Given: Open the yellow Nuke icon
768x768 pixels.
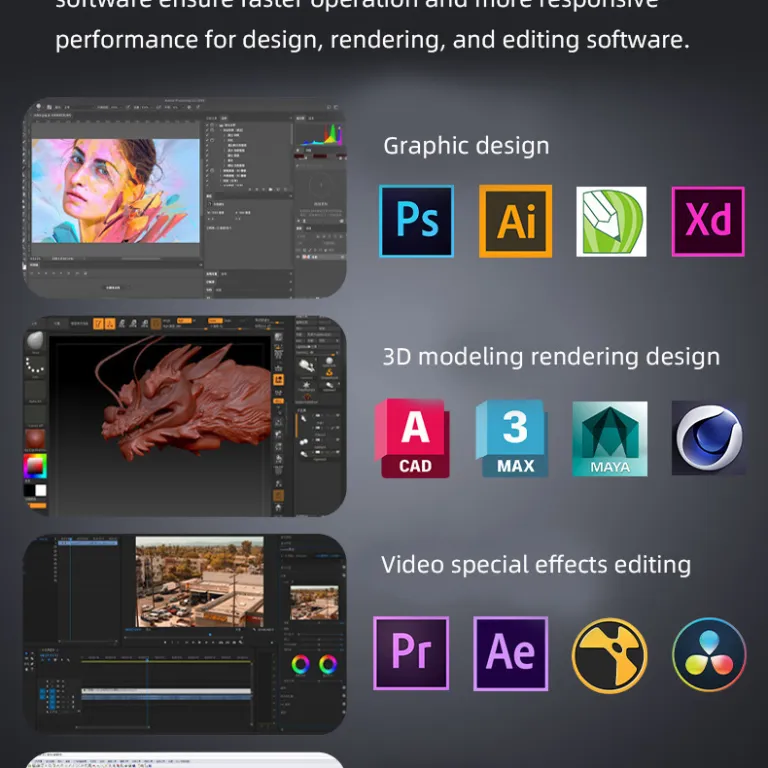Looking at the screenshot, I should (609, 655).
